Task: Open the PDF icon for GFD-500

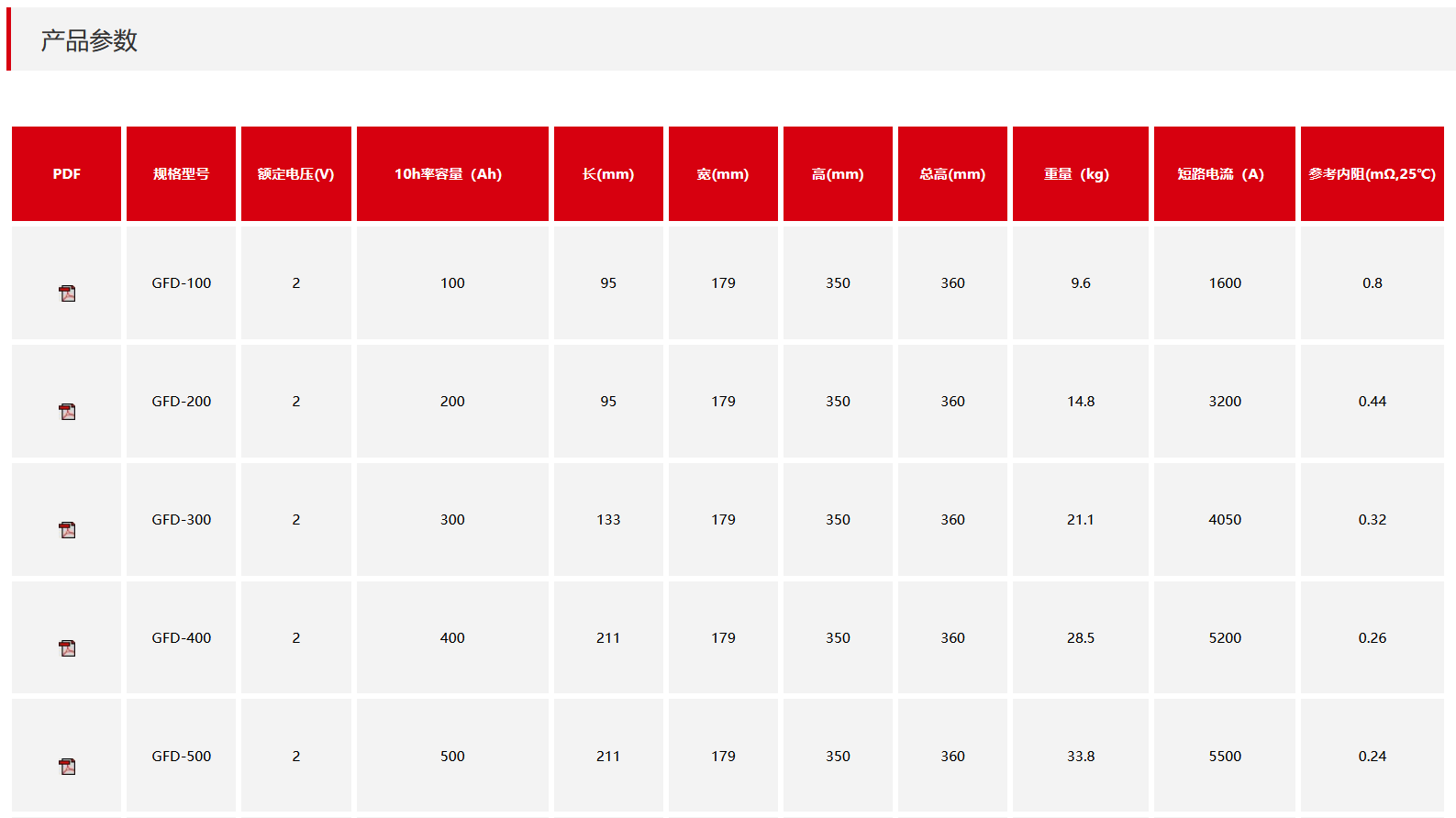Action: pos(67,767)
